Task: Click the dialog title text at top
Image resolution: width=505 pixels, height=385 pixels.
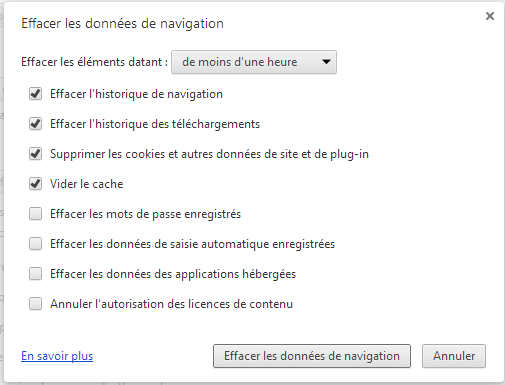Action: [x=122, y=24]
